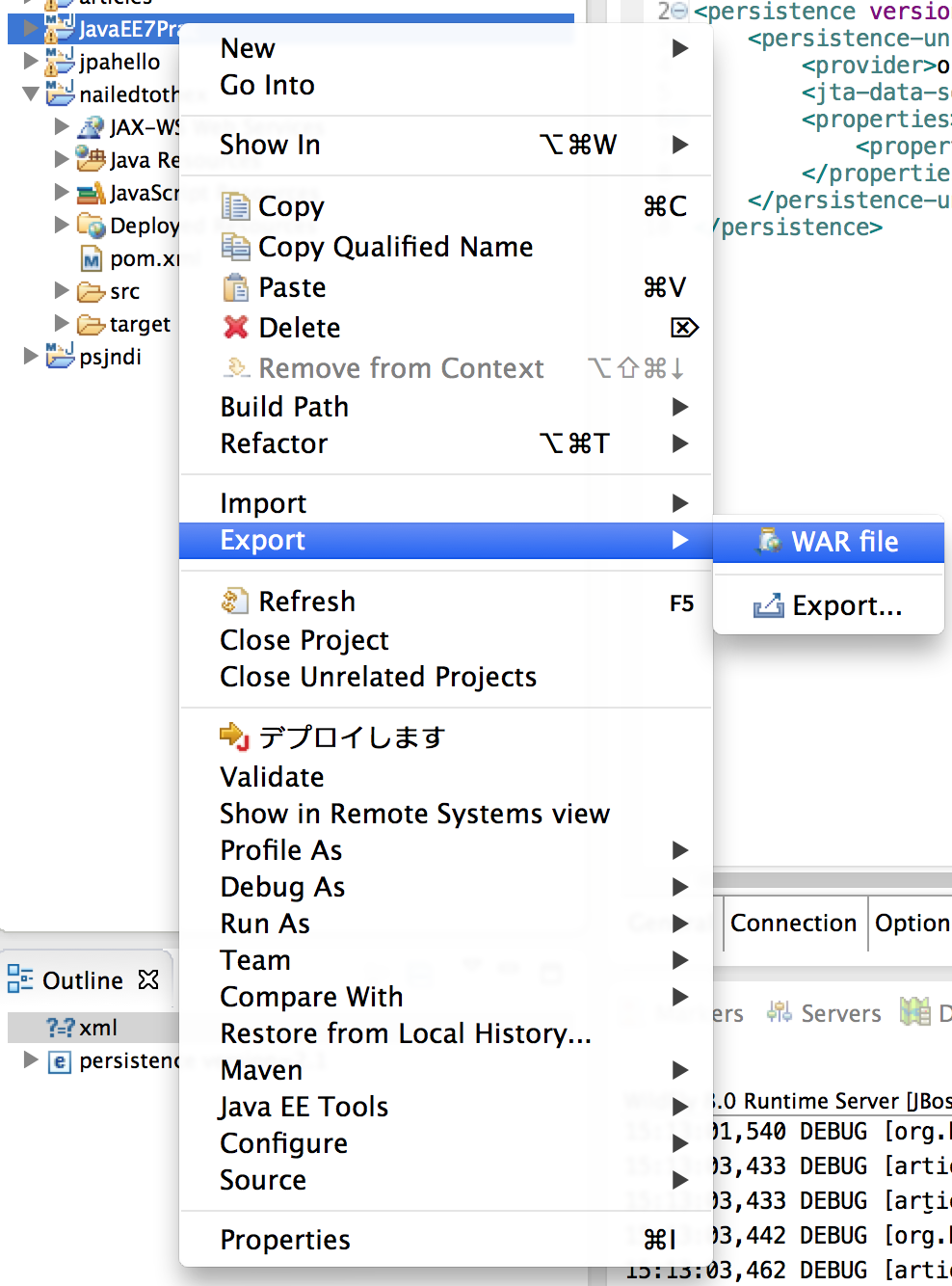Screen dimensions: 952x1286
Task: Open the Run As submenu
Action: 265,924
